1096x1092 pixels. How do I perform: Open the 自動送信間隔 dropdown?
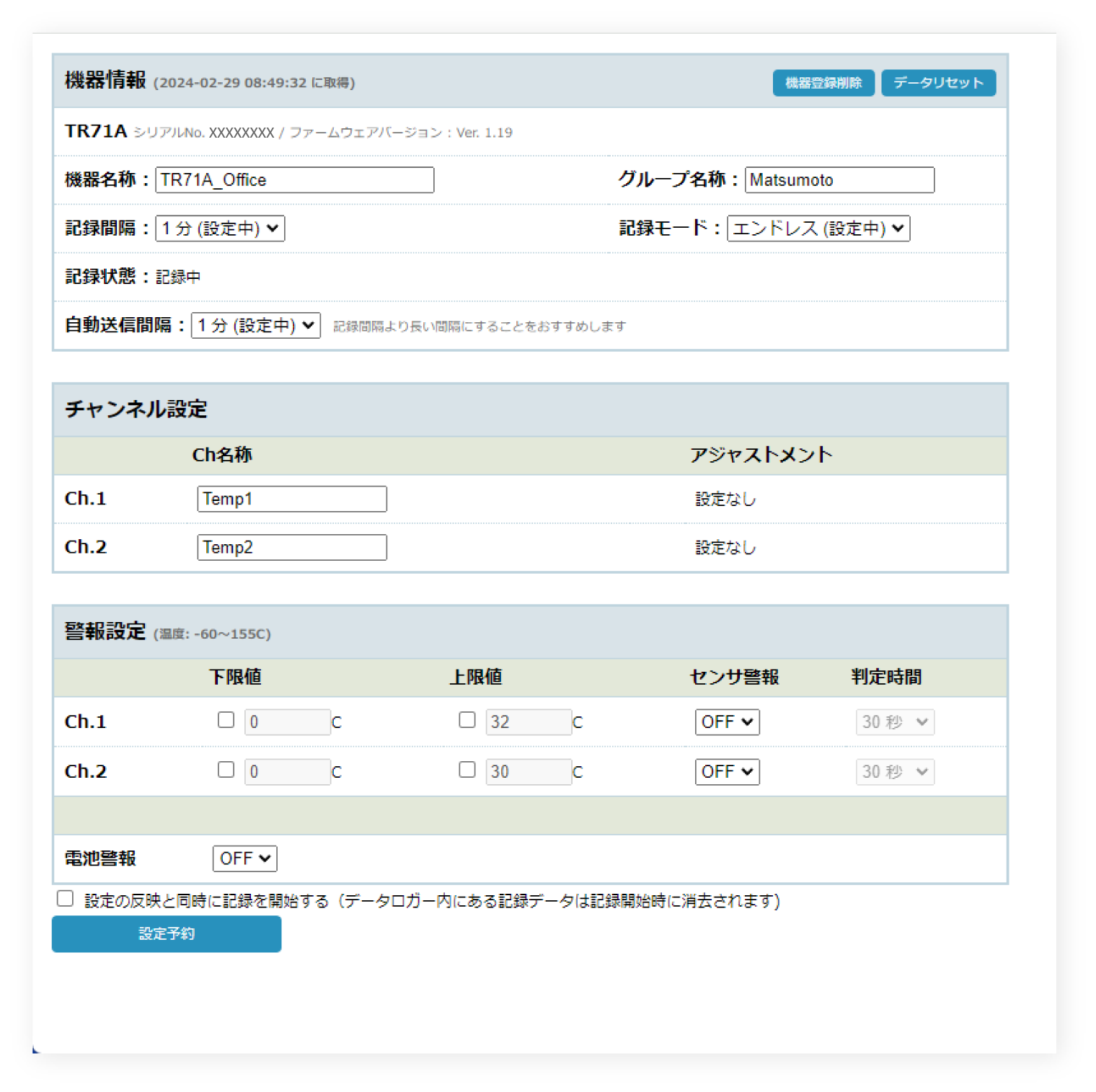pyautogui.click(x=255, y=325)
